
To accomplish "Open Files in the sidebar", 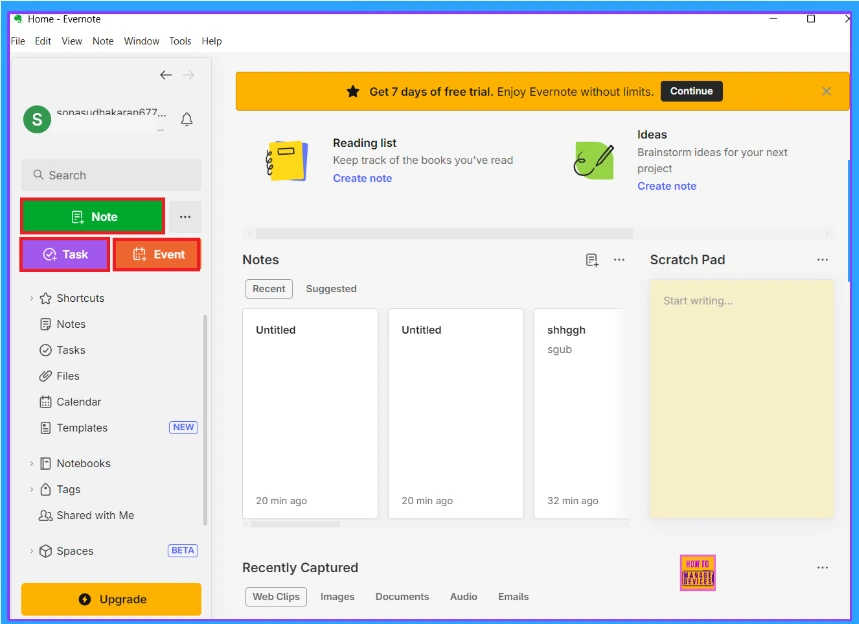I will (67, 376).
